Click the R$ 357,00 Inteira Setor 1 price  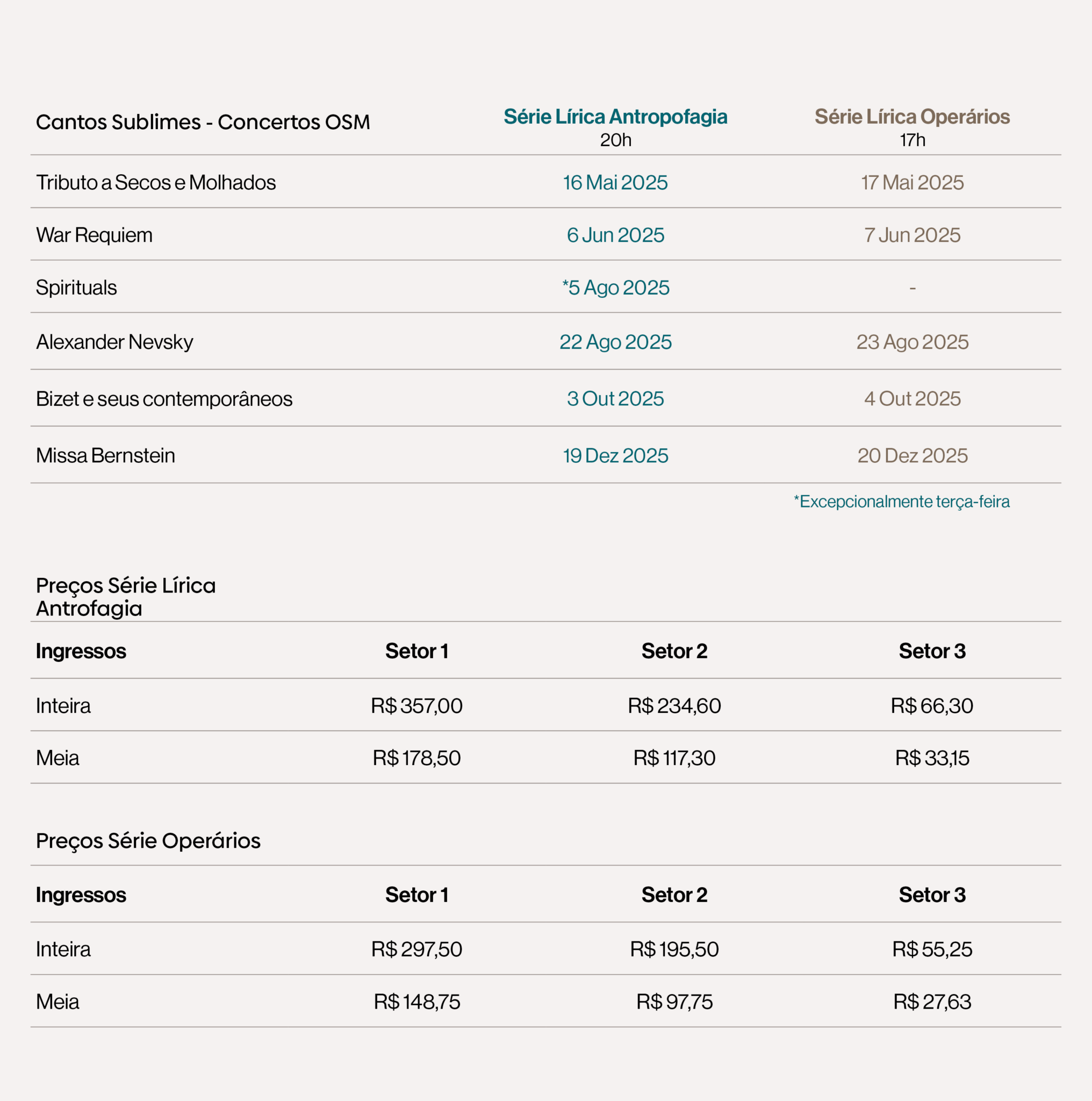click(x=416, y=706)
